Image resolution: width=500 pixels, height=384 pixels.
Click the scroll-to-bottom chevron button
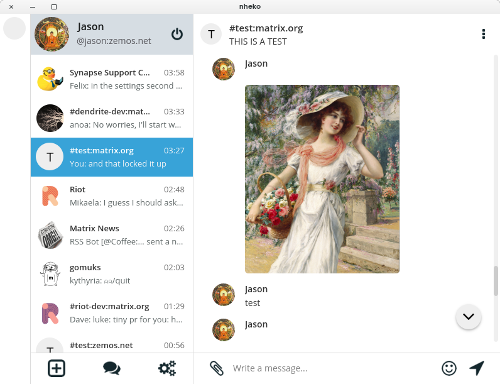pos(468,317)
